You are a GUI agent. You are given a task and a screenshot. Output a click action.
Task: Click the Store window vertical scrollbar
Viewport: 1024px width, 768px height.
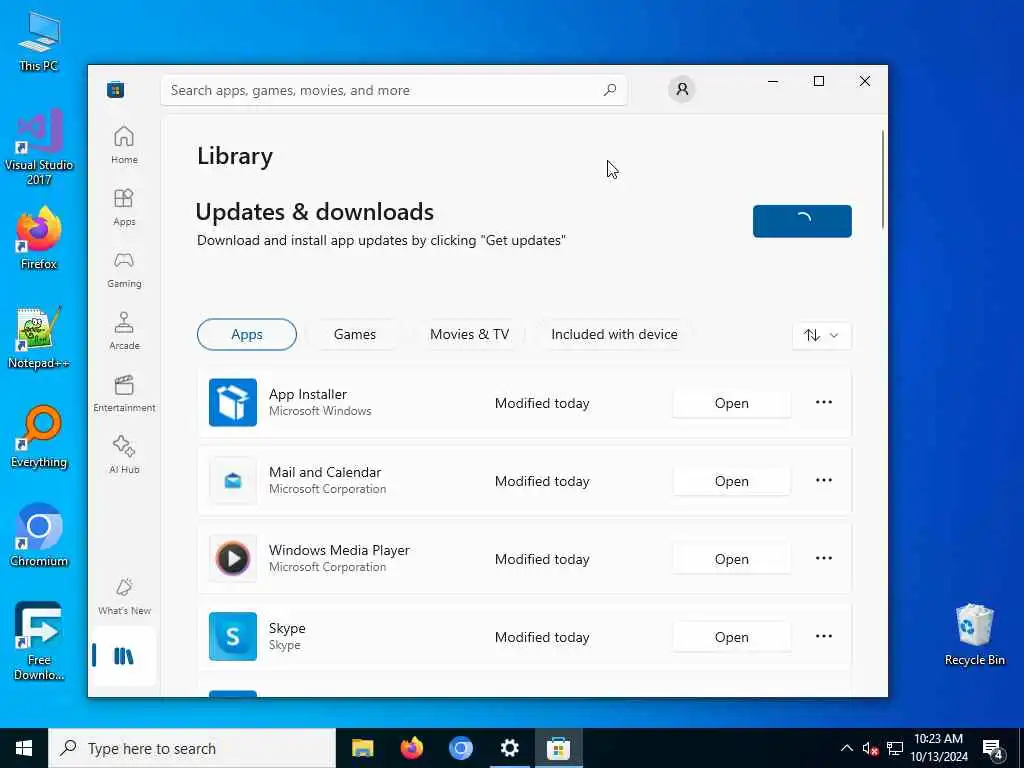click(883, 180)
